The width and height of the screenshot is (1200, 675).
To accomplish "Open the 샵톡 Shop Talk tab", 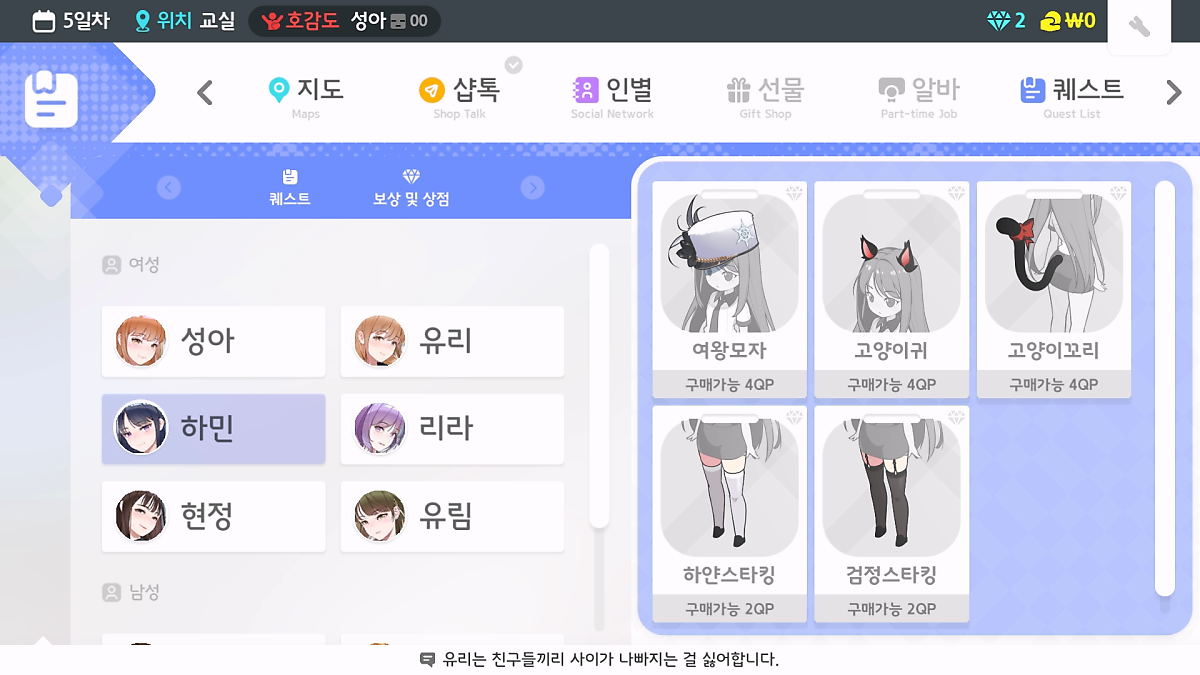I will click(x=459, y=97).
